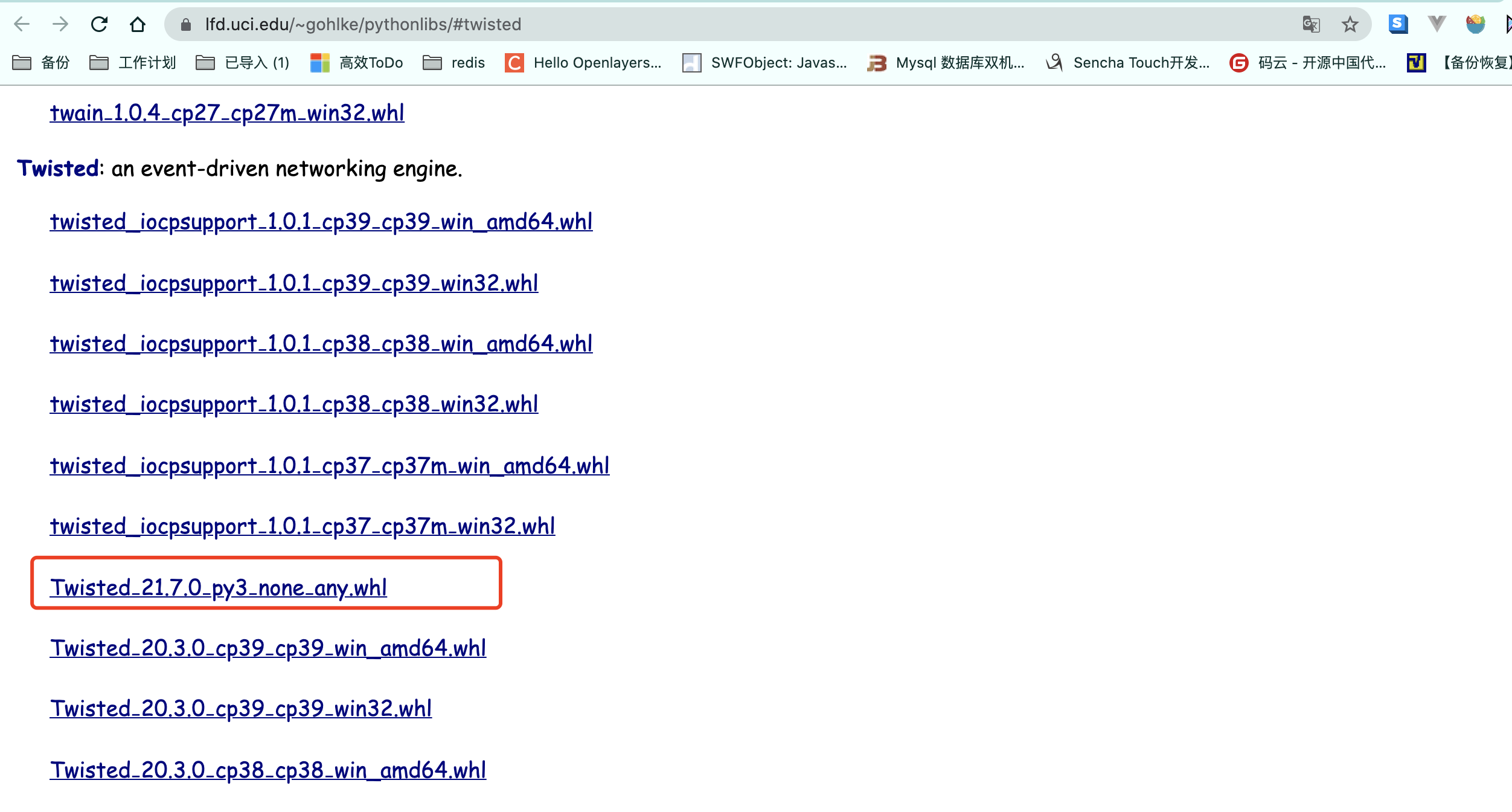Bookmark this page with the star icon
1512x812 pixels.
(x=1350, y=24)
